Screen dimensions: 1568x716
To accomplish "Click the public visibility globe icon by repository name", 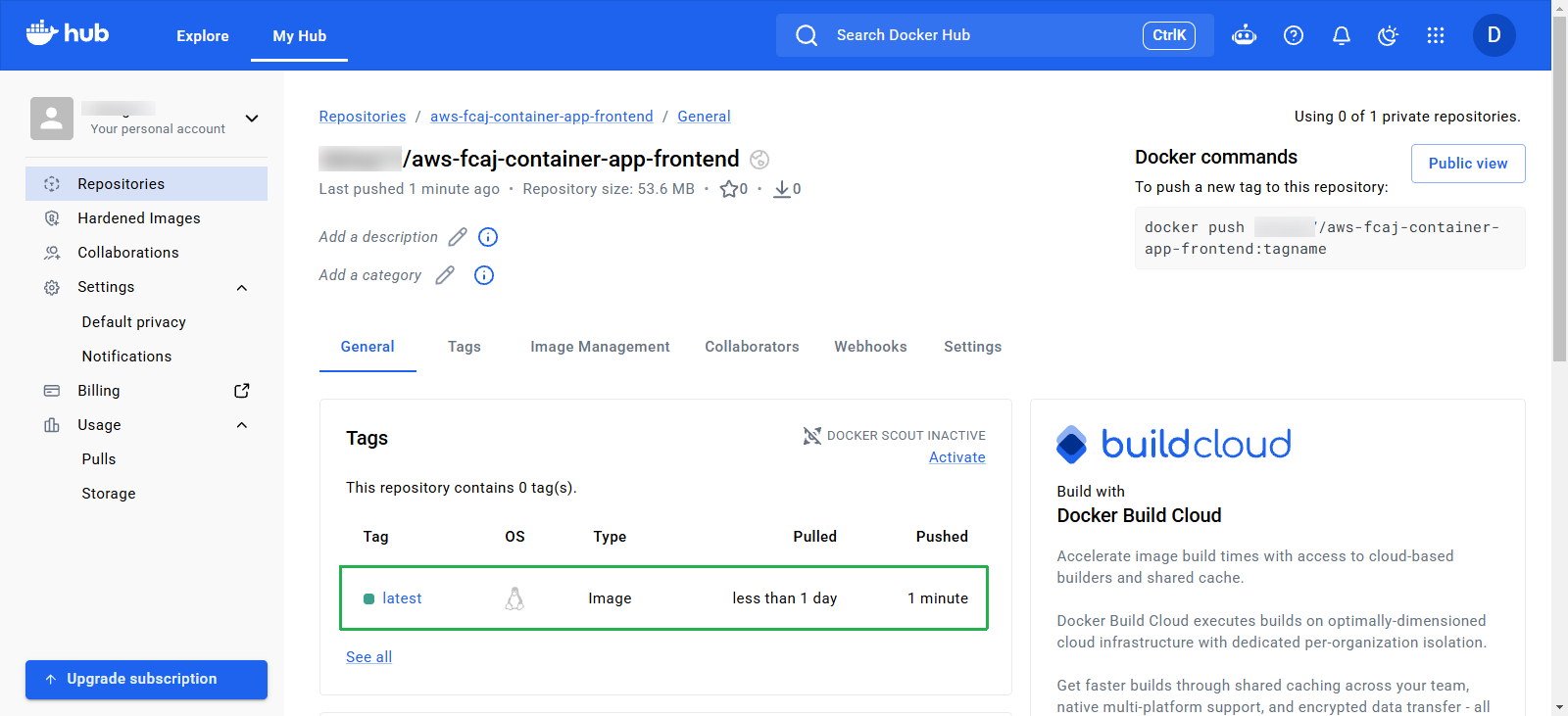I will pos(759,160).
